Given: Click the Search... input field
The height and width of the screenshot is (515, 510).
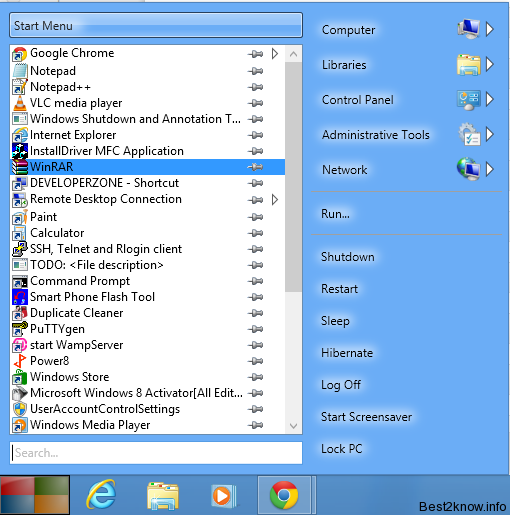Looking at the screenshot, I should pos(156,453).
